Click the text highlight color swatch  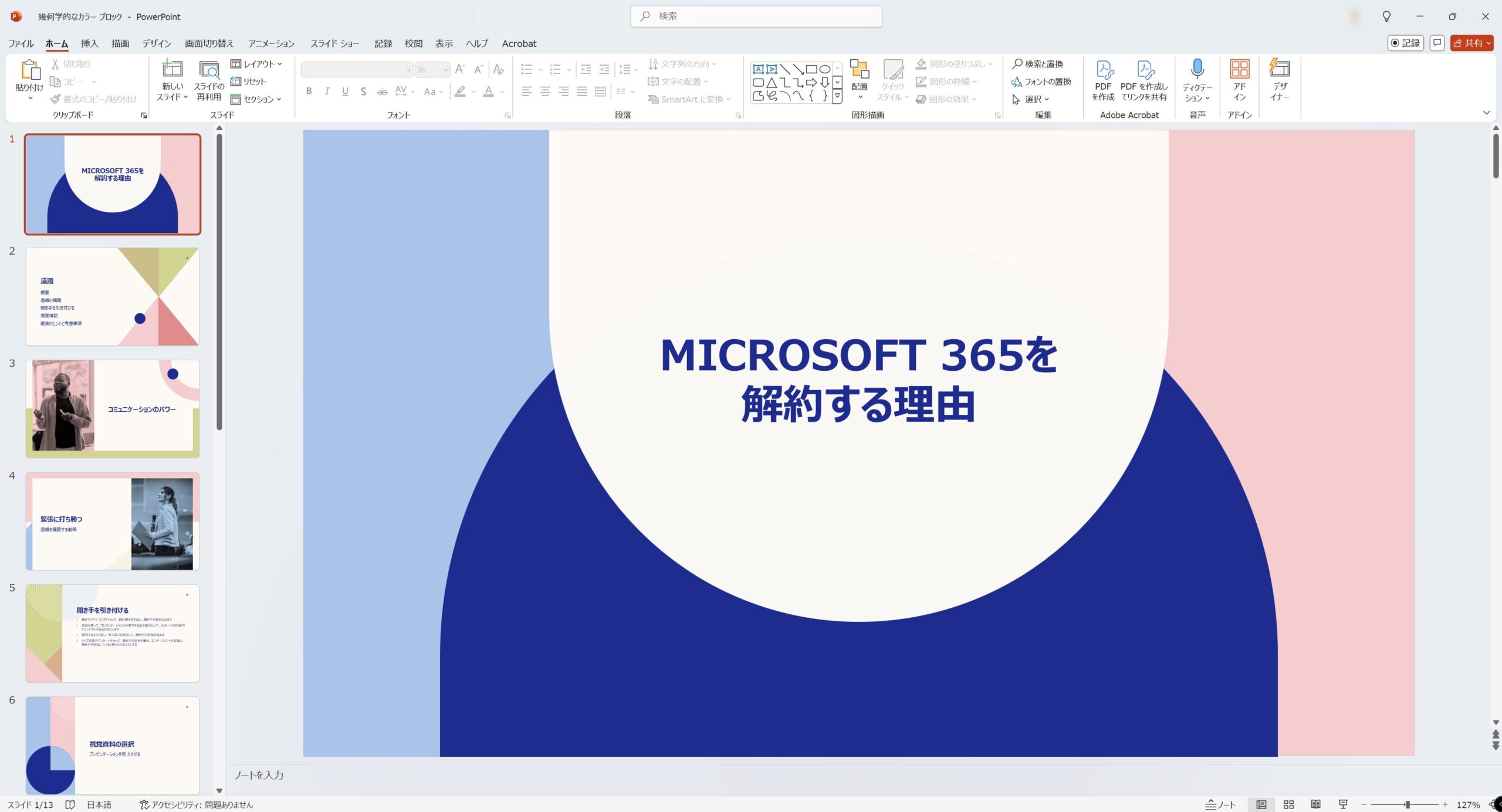pos(460,92)
